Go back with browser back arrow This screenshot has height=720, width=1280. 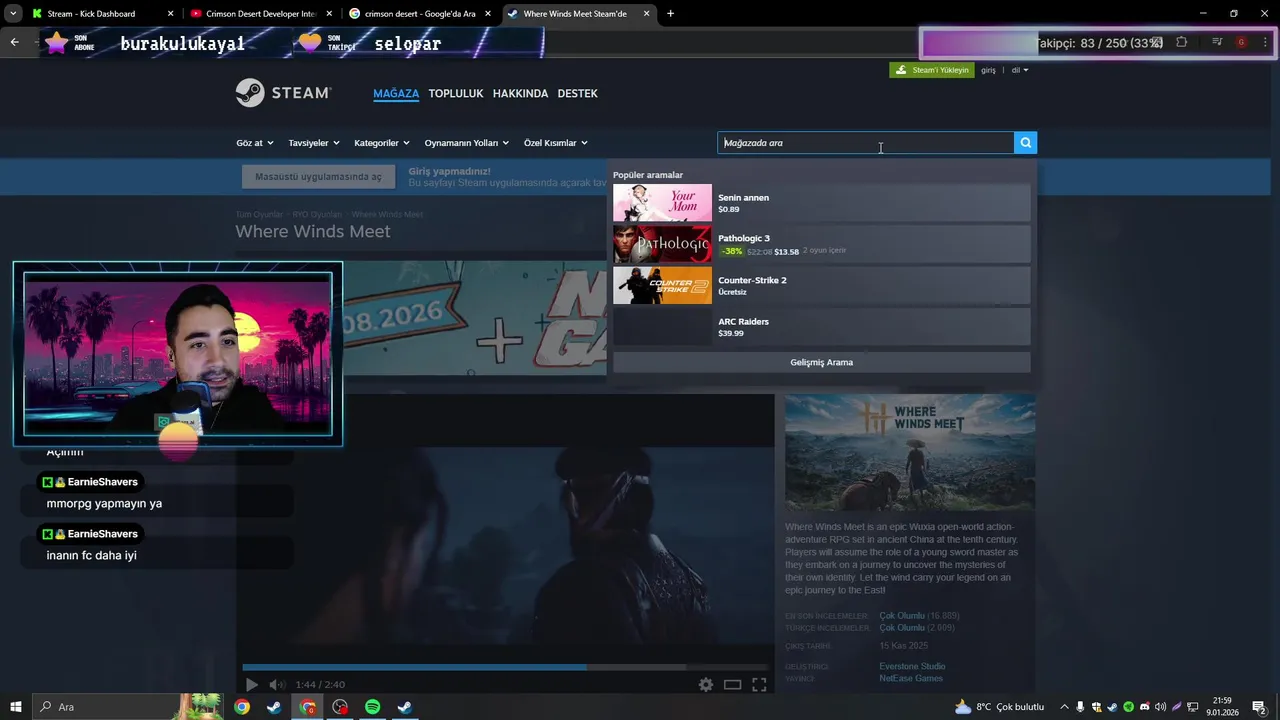[x=14, y=42]
